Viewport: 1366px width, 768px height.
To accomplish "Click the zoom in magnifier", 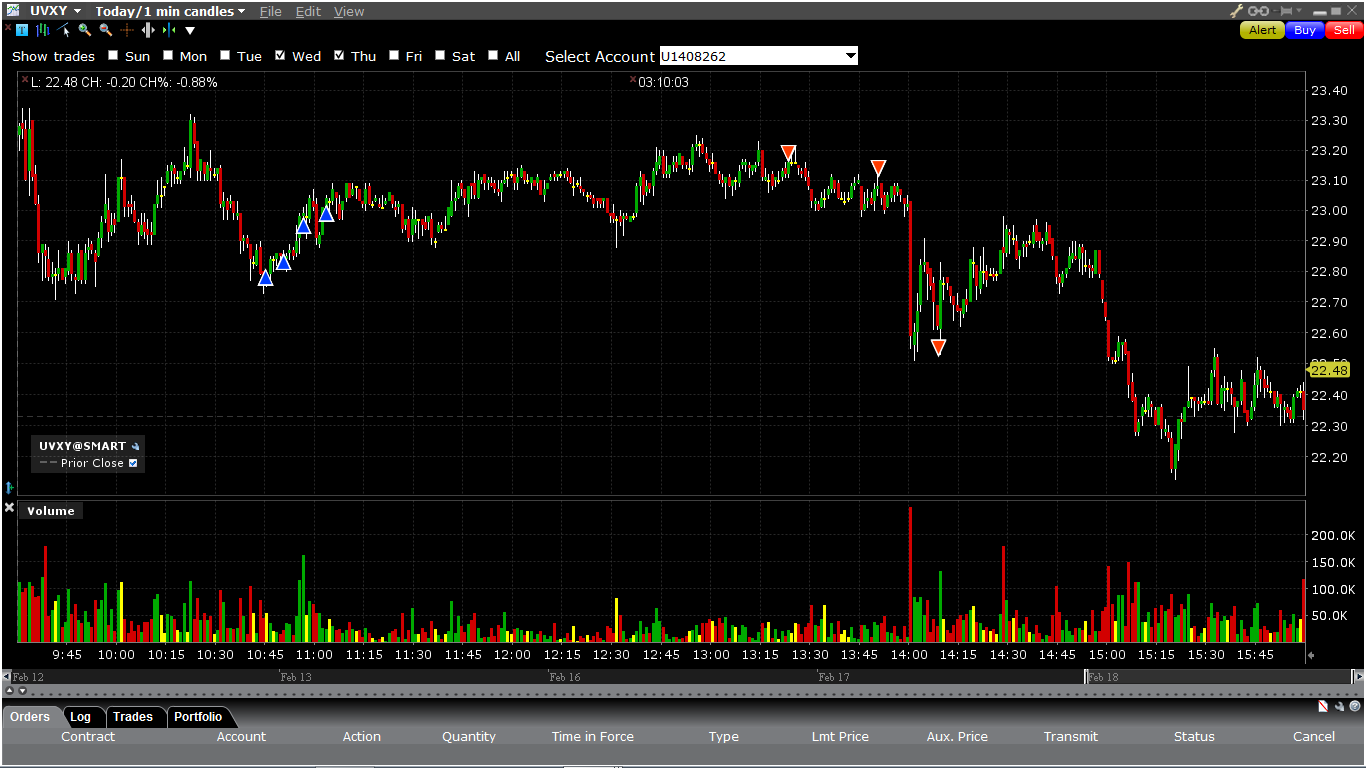I will (x=85, y=30).
